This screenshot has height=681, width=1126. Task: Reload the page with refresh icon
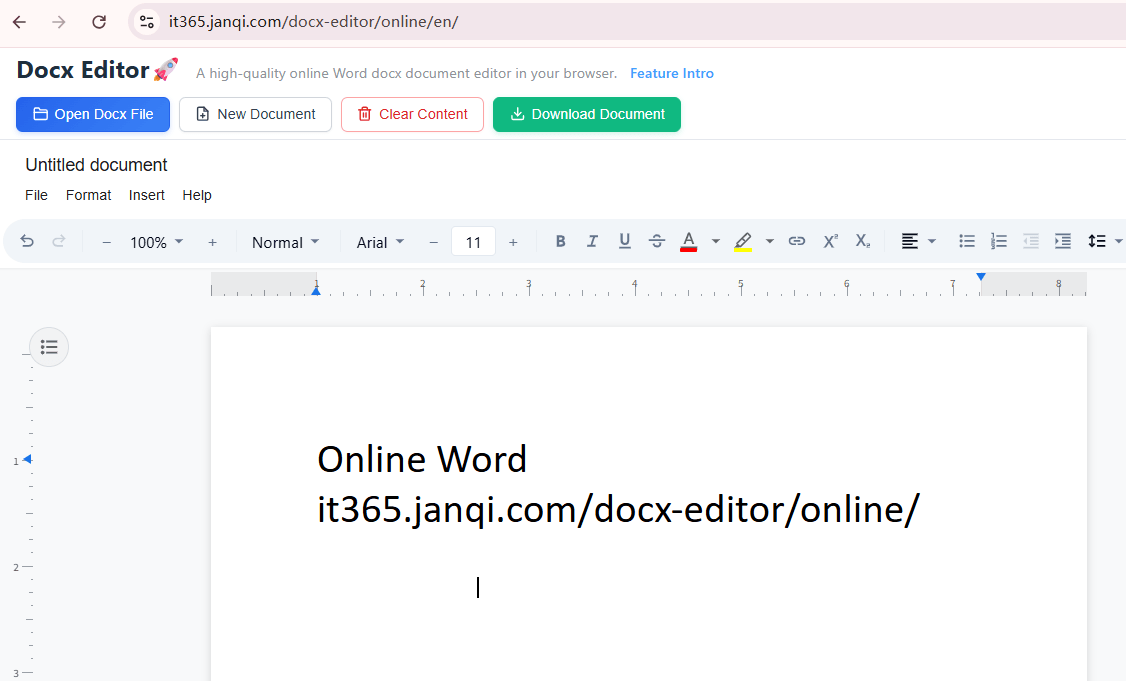(x=99, y=22)
